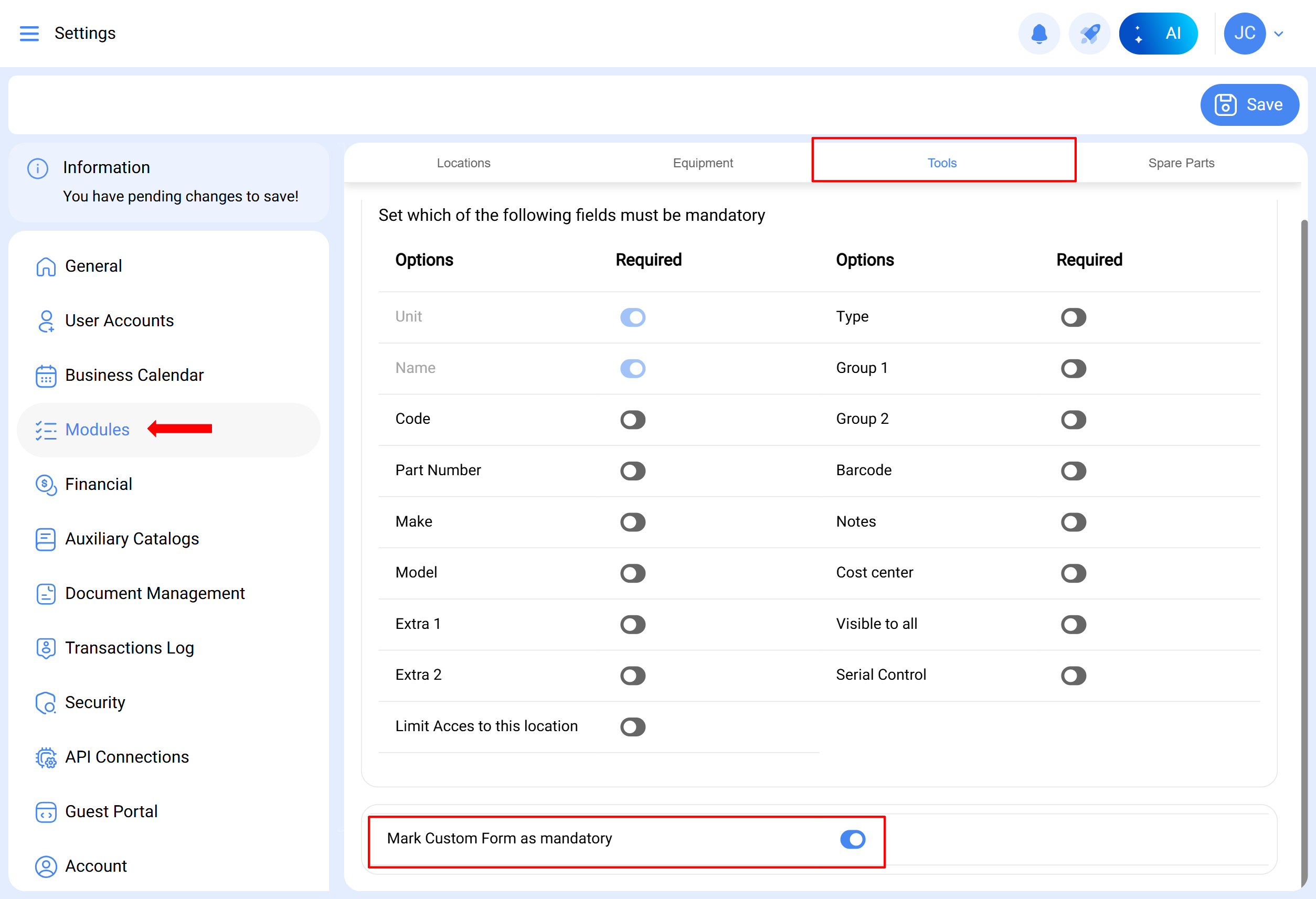Click the JC user avatar
Screen dimensions: 1316x899
[1244, 34]
